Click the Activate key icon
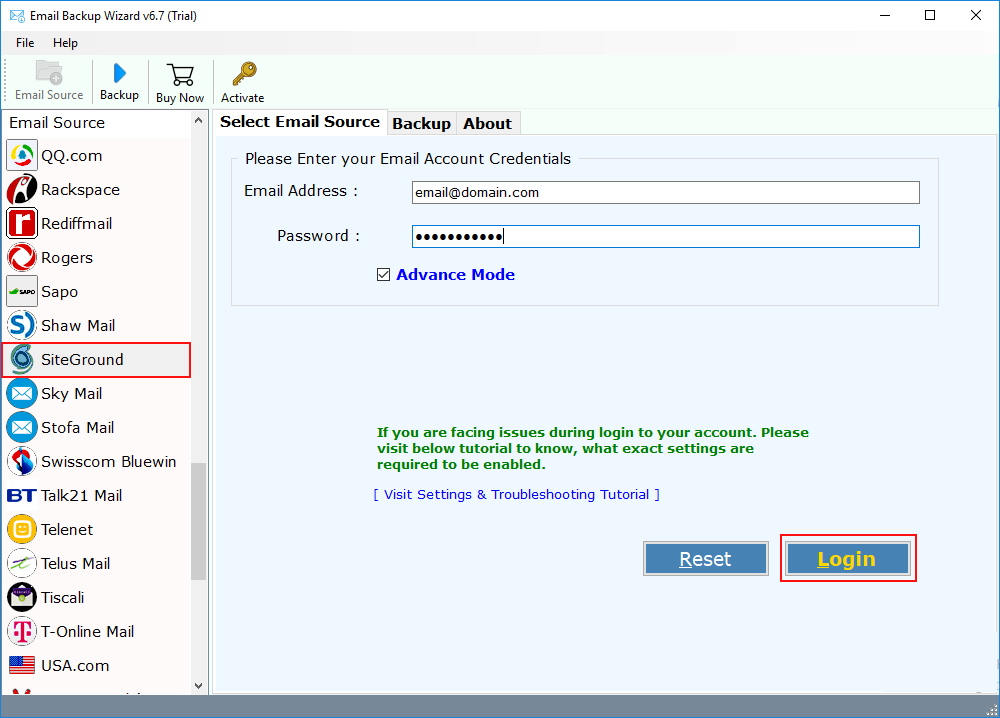The image size is (1000, 718). [244, 74]
